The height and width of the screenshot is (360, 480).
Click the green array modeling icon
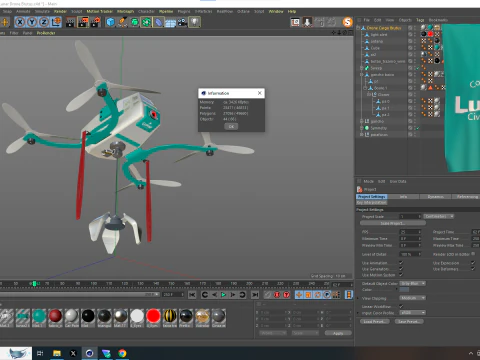point(146,22)
